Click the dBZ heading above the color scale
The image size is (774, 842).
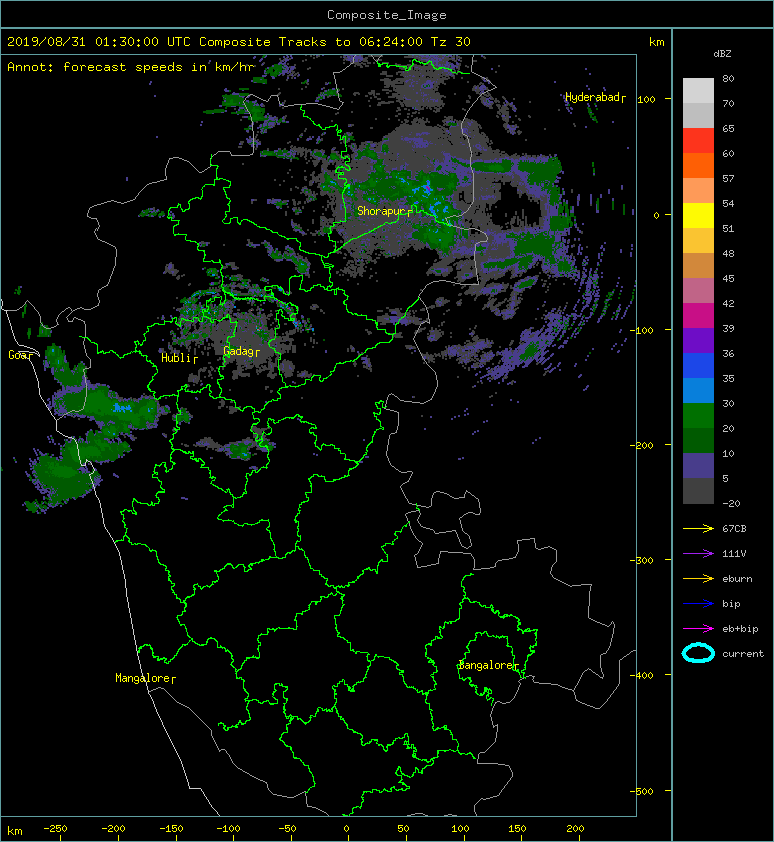pos(722,54)
